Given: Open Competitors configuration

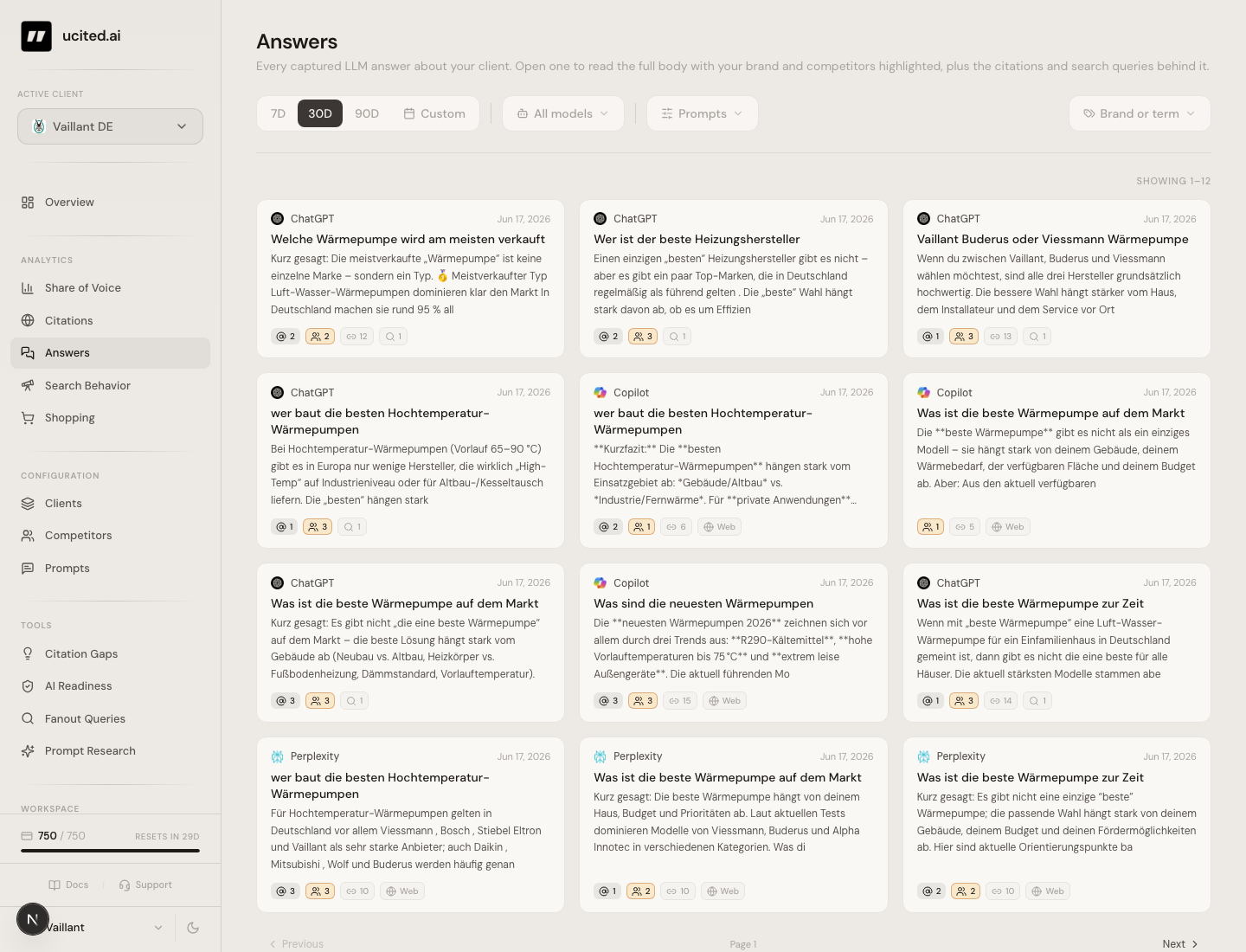Looking at the screenshot, I should pos(110,536).
